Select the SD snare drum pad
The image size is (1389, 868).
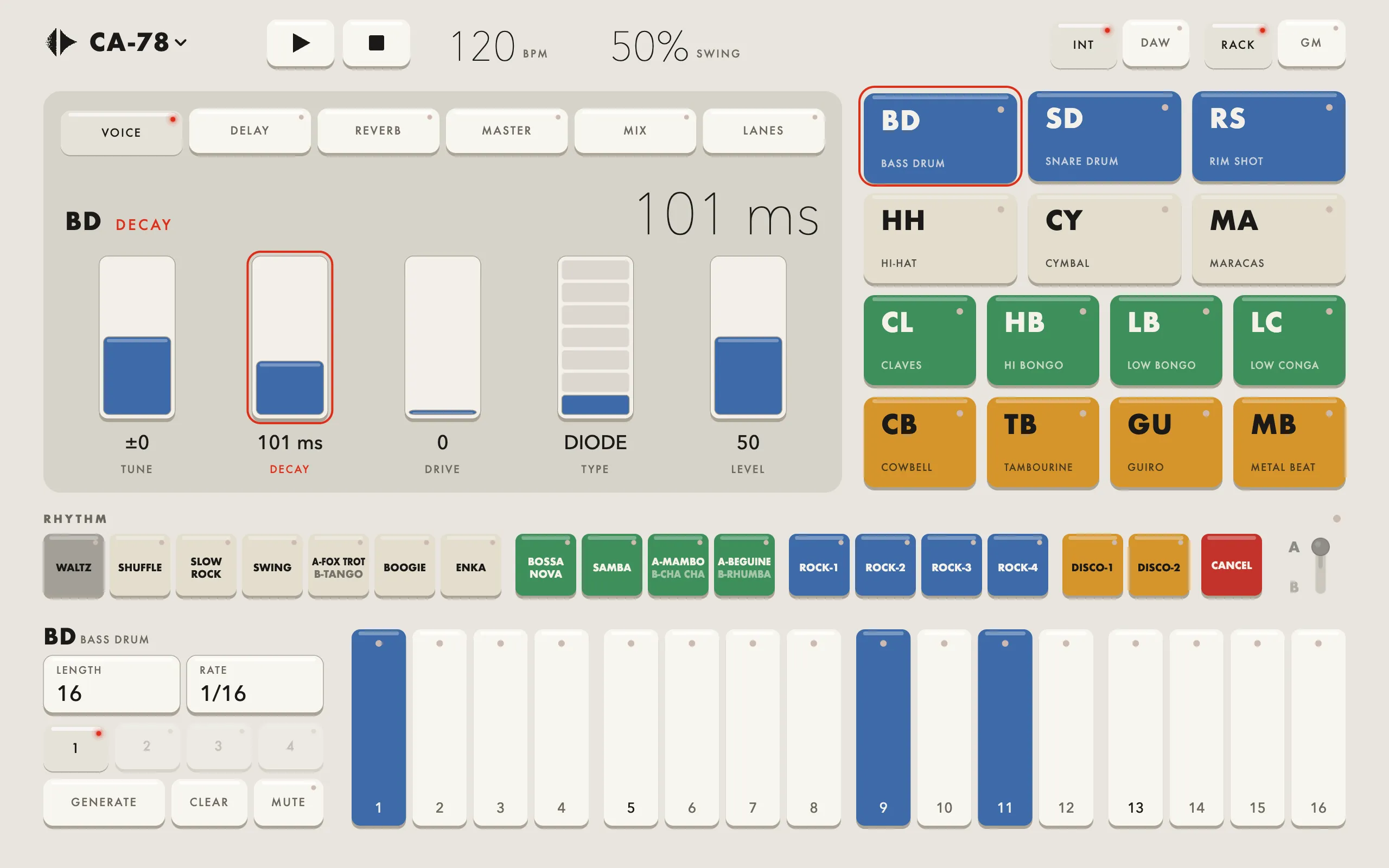[x=1104, y=136]
